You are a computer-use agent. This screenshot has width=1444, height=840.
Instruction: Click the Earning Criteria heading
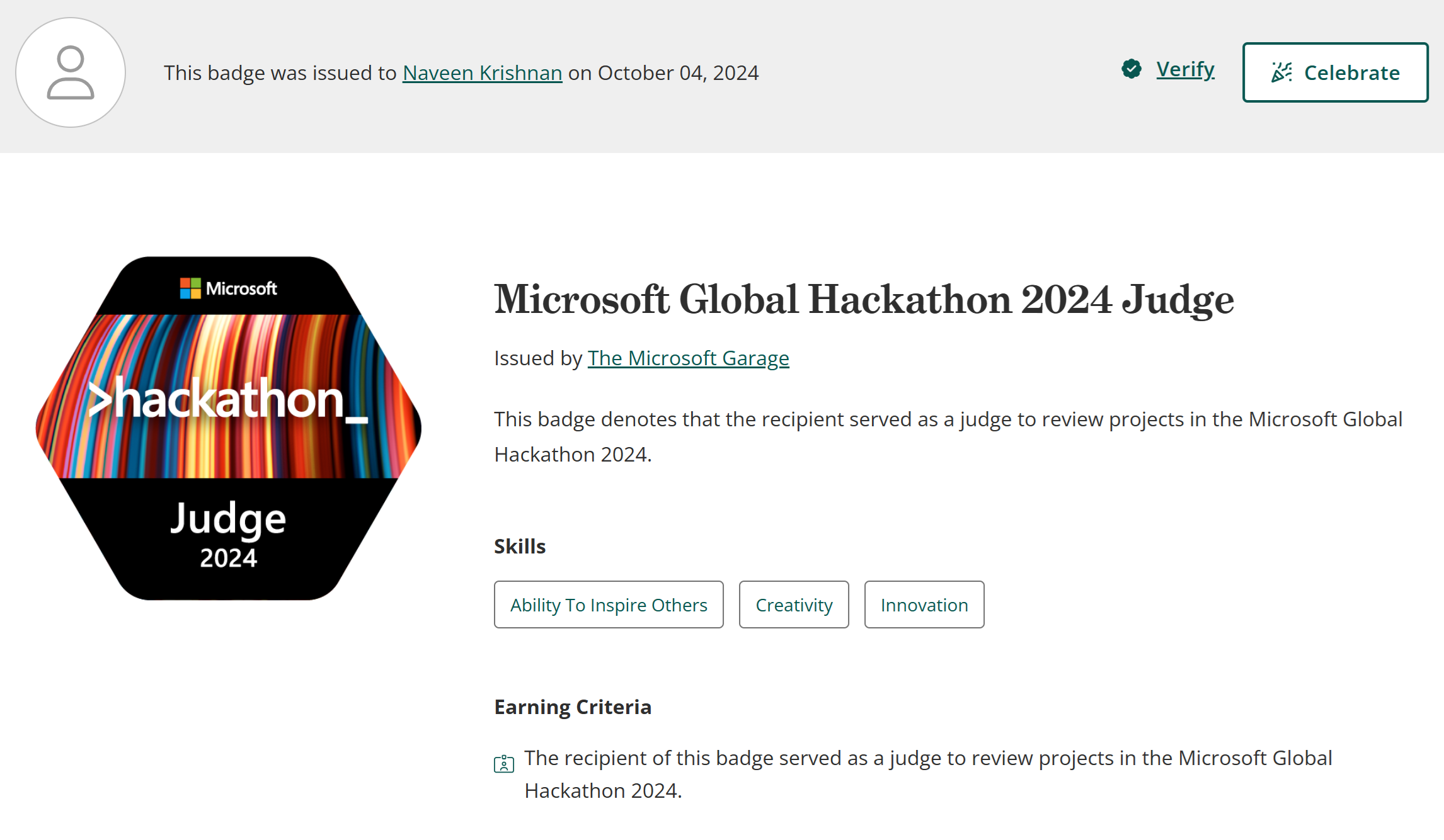pos(573,707)
